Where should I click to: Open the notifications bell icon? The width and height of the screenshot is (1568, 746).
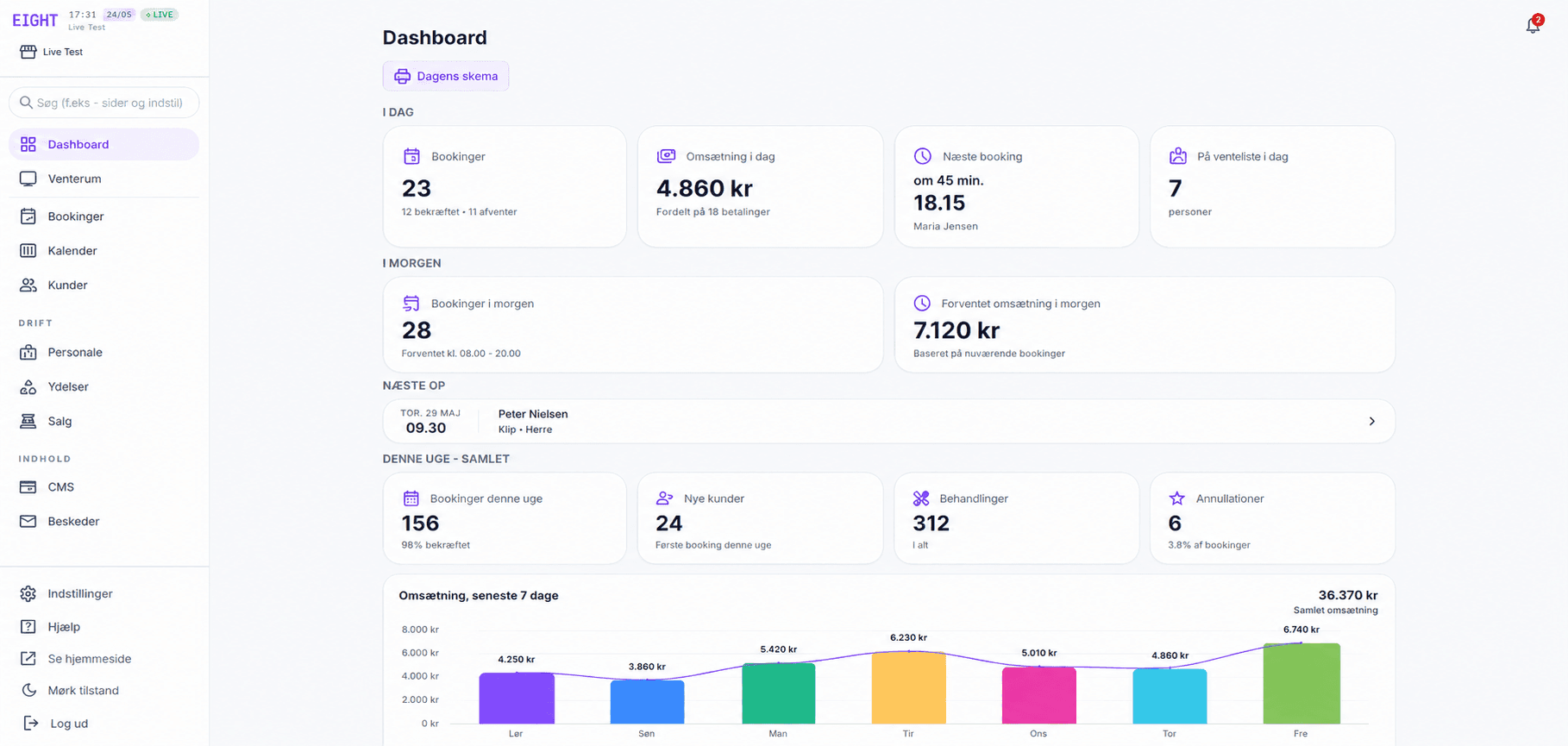[1533, 25]
